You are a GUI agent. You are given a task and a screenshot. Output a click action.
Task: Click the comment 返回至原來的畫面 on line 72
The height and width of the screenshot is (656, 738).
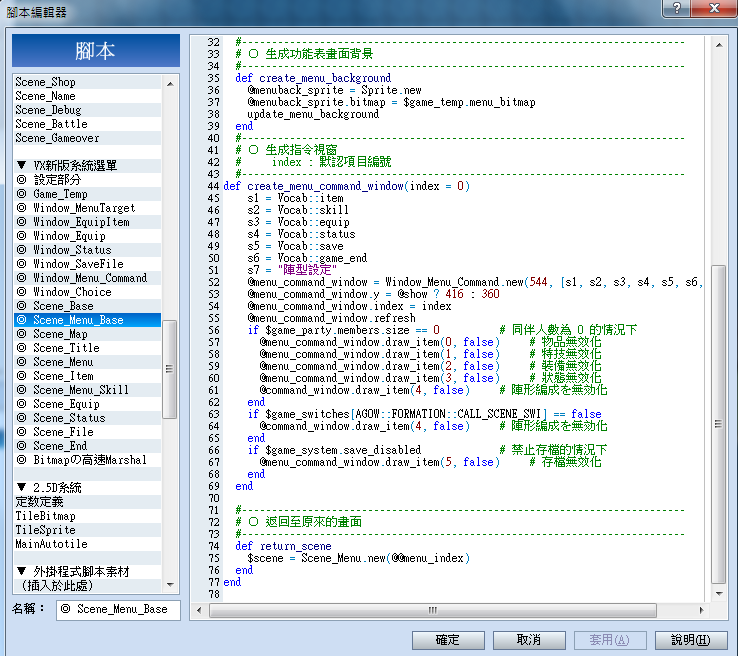[x=313, y=522]
